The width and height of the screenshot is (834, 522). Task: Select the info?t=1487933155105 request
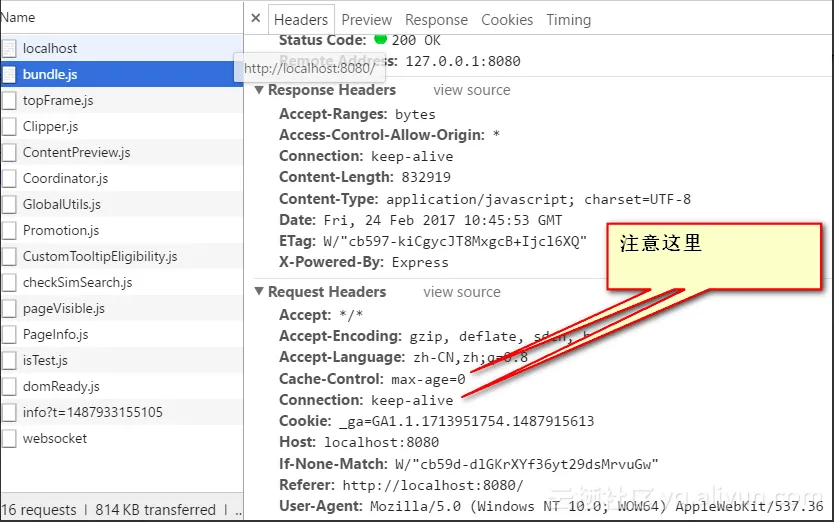(122, 412)
